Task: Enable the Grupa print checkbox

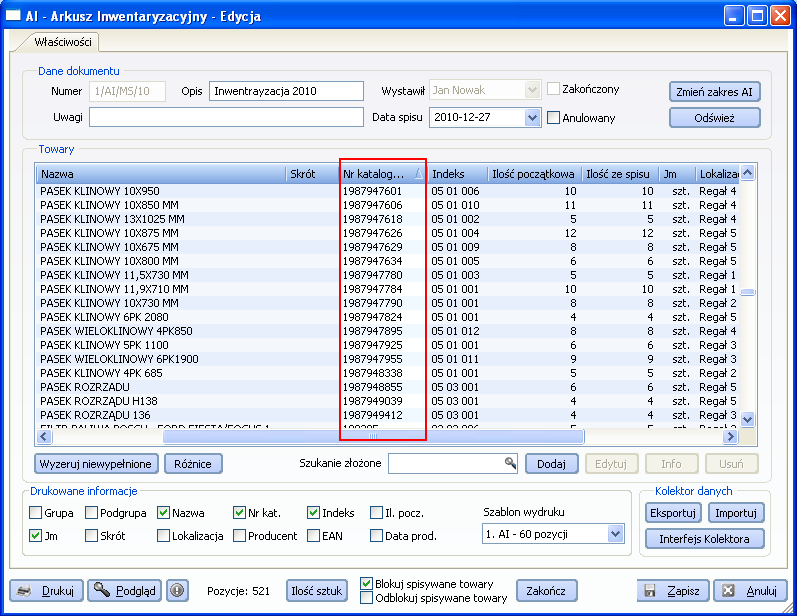Action: pos(36,513)
